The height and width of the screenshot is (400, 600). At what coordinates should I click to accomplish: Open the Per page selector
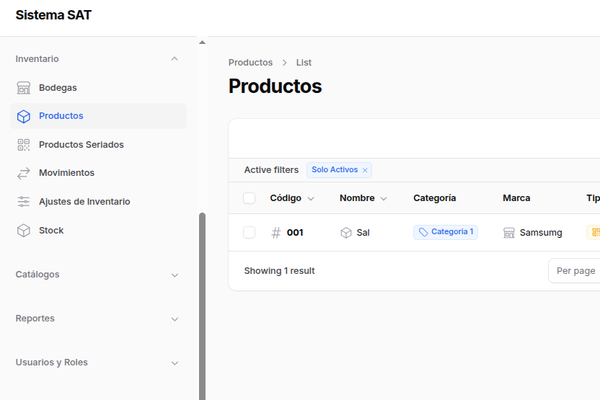(575, 271)
